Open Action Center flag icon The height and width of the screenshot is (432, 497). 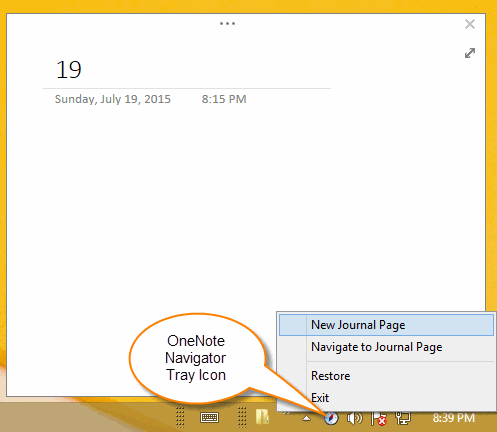click(x=379, y=418)
